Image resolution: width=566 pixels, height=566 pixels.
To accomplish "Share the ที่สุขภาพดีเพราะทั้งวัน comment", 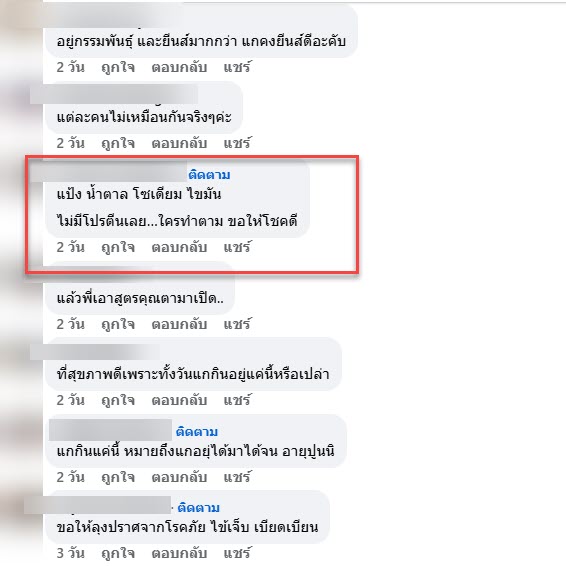I will click(x=237, y=400).
